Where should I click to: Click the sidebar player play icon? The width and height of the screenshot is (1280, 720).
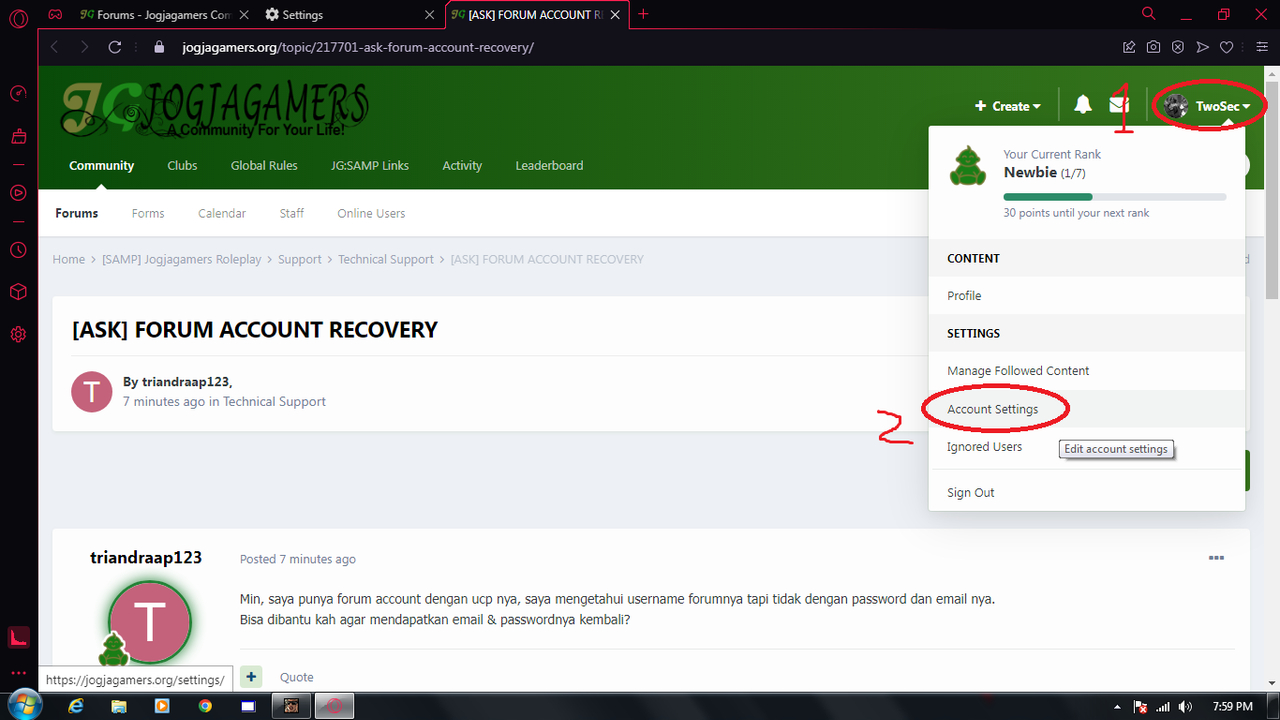pyautogui.click(x=18, y=192)
